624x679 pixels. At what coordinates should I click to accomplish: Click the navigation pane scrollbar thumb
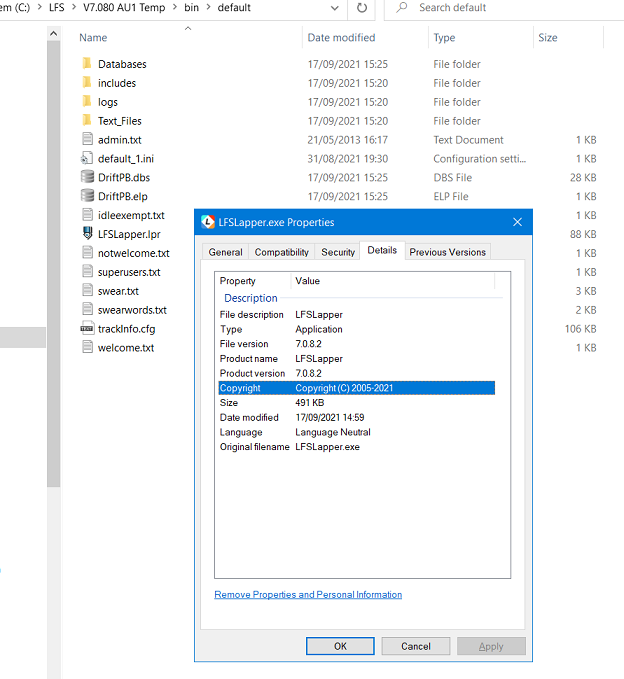click(53, 263)
